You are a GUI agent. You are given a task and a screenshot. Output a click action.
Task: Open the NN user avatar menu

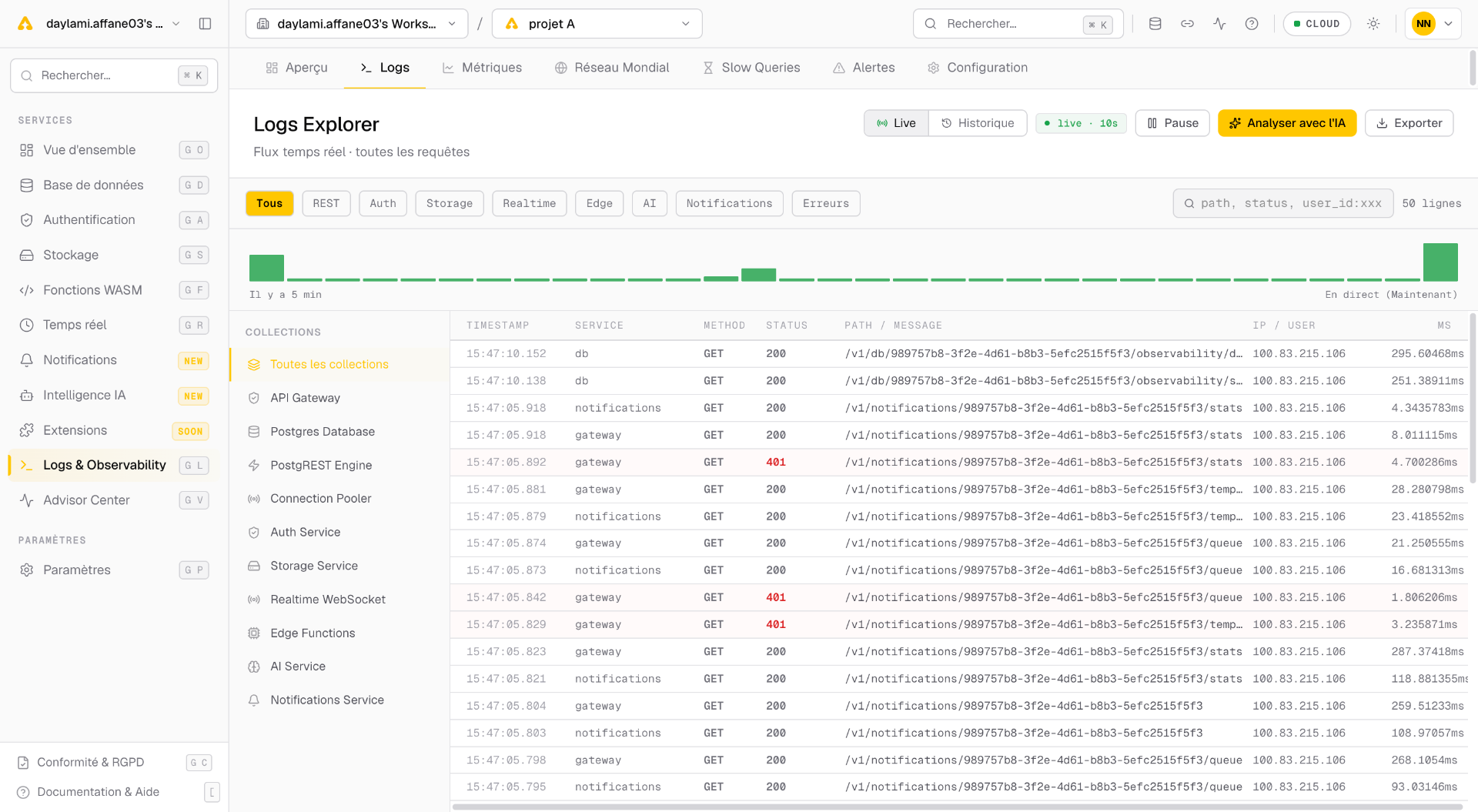[x=1433, y=24]
